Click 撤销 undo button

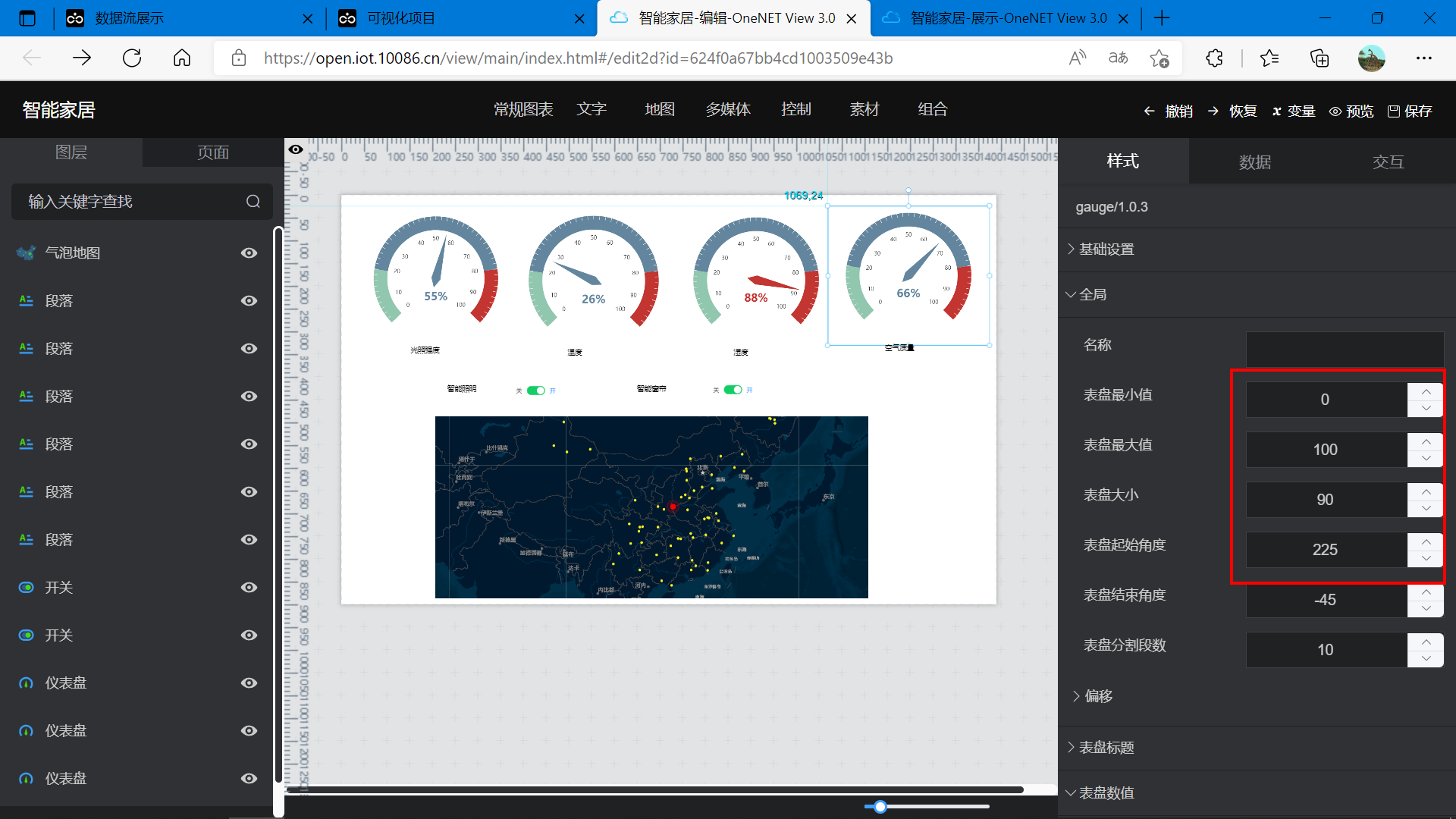tap(1169, 111)
